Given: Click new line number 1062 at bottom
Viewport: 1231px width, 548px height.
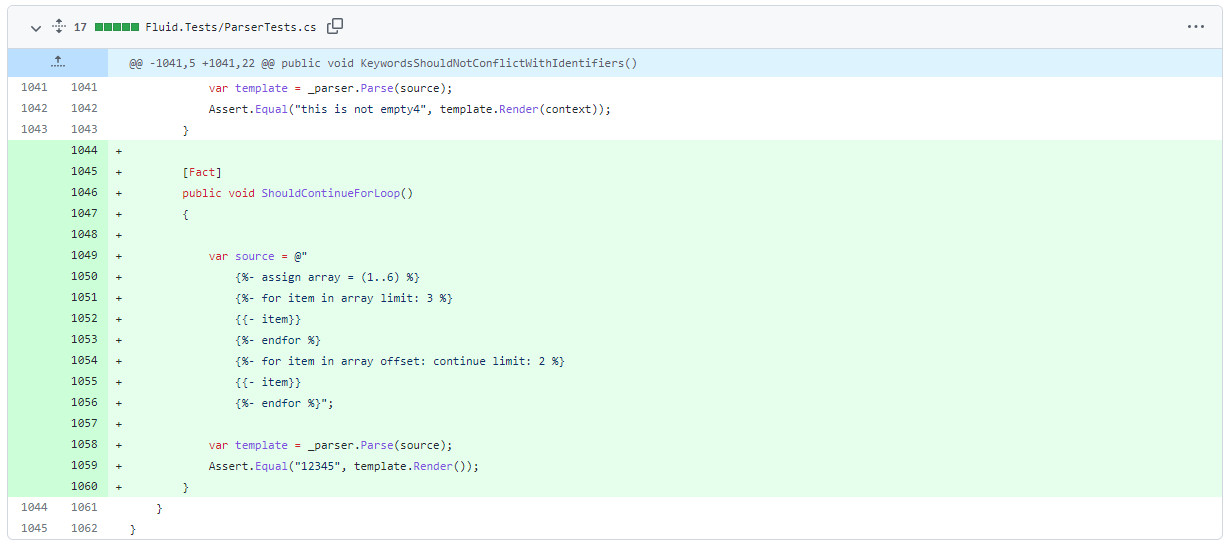Looking at the screenshot, I should click(84, 528).
